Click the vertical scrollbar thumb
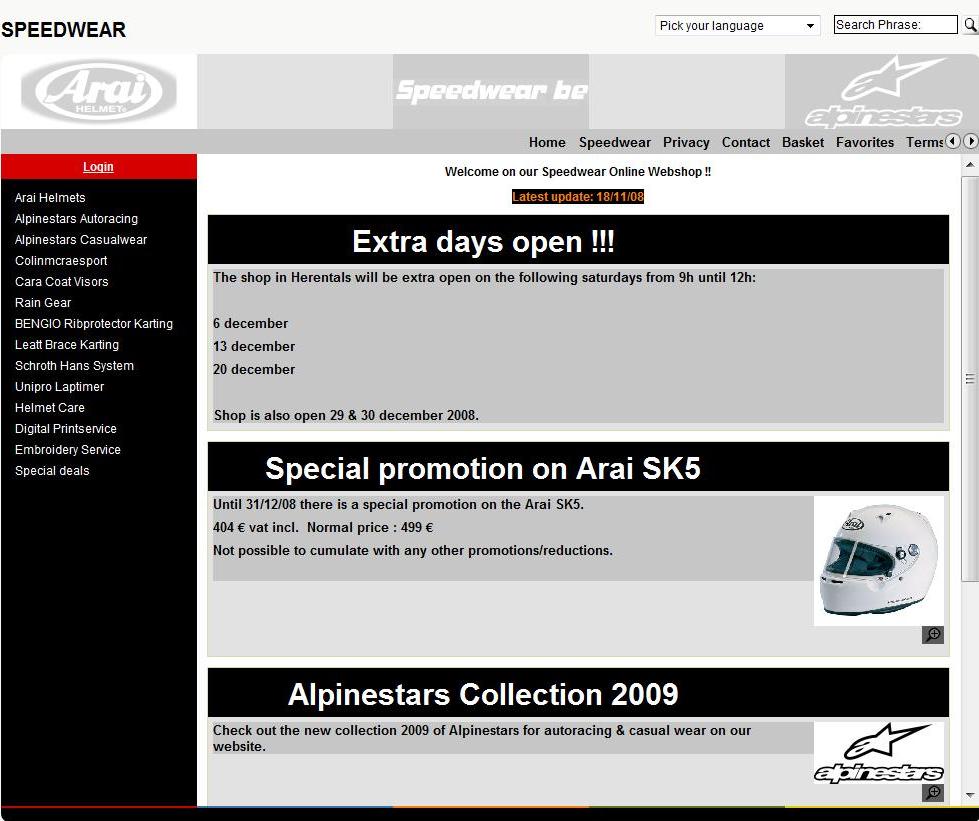Viewport: 979px width, 821px height. coord(970,379)
